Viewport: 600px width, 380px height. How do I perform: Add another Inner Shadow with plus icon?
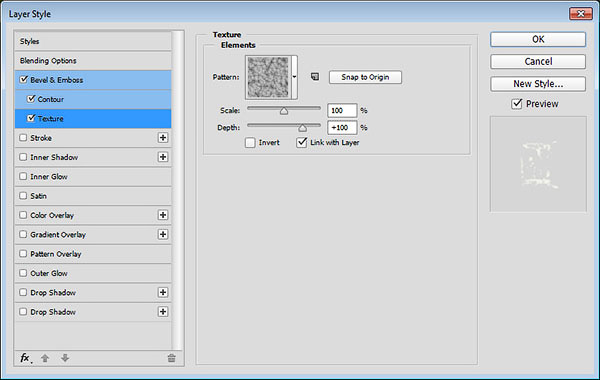(163, 157)
